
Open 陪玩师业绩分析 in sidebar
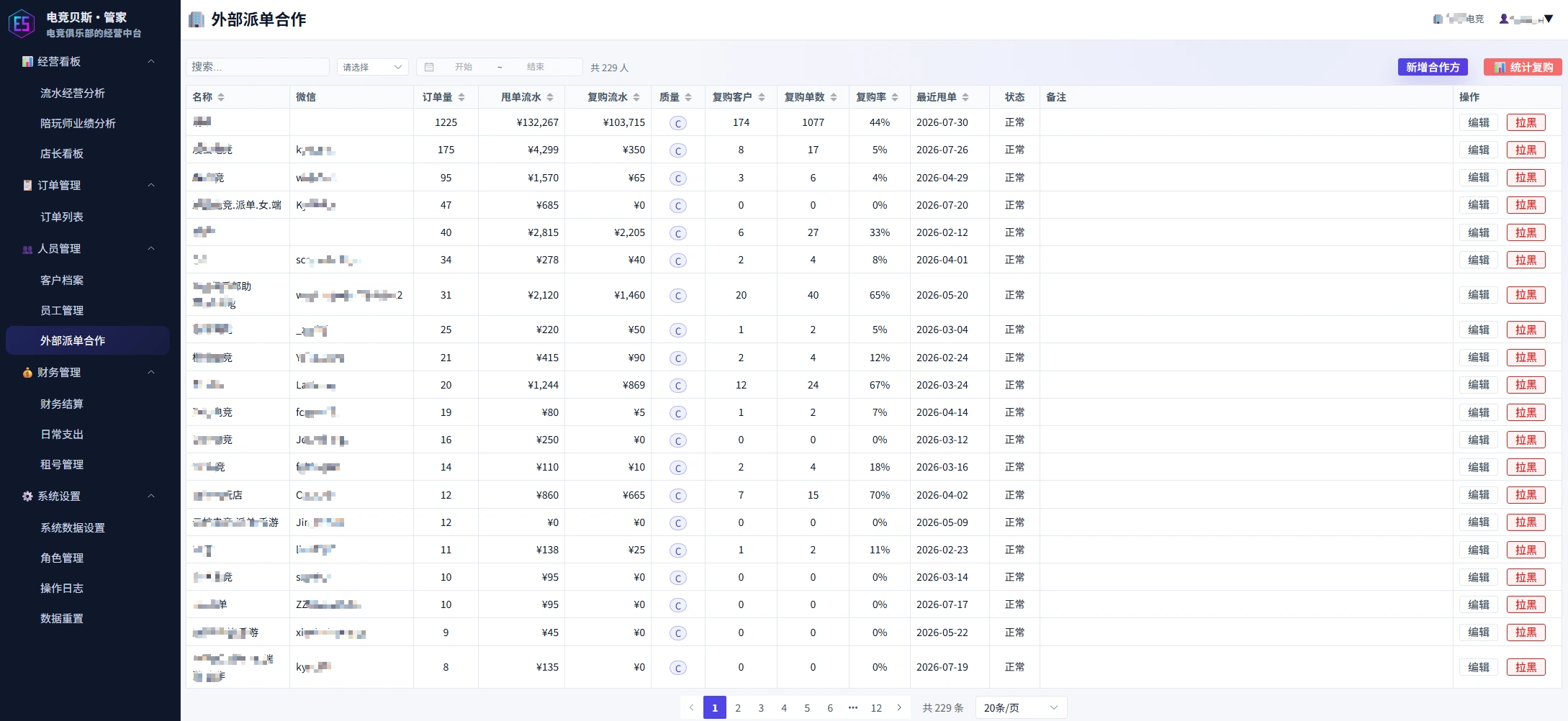pyautogui.click(x=78, y=123)
